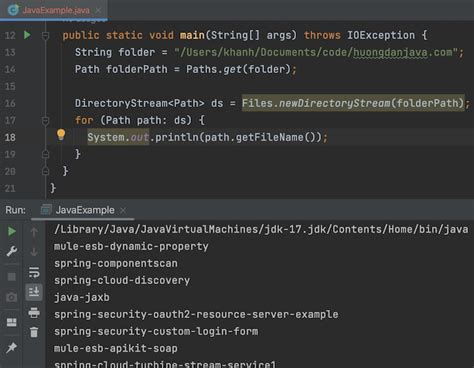
Task: Pin the Run tab with pin icon
Action: (x=12, y=348)
